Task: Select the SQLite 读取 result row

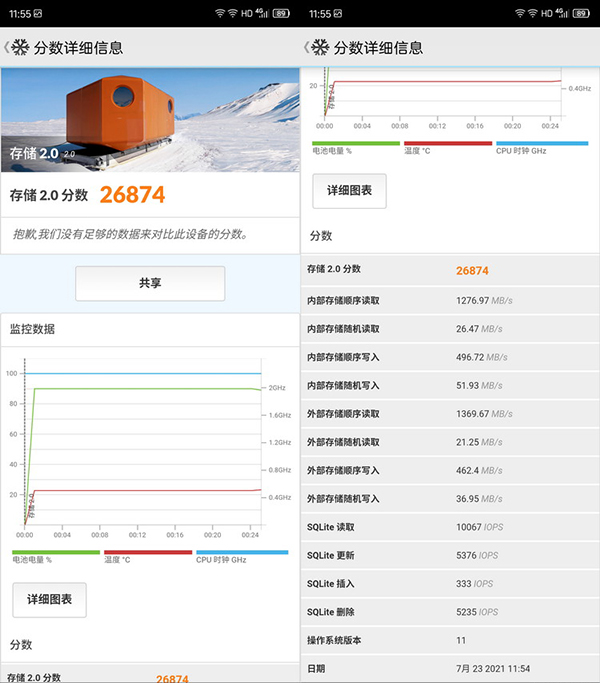Action: tap(450, 527)
